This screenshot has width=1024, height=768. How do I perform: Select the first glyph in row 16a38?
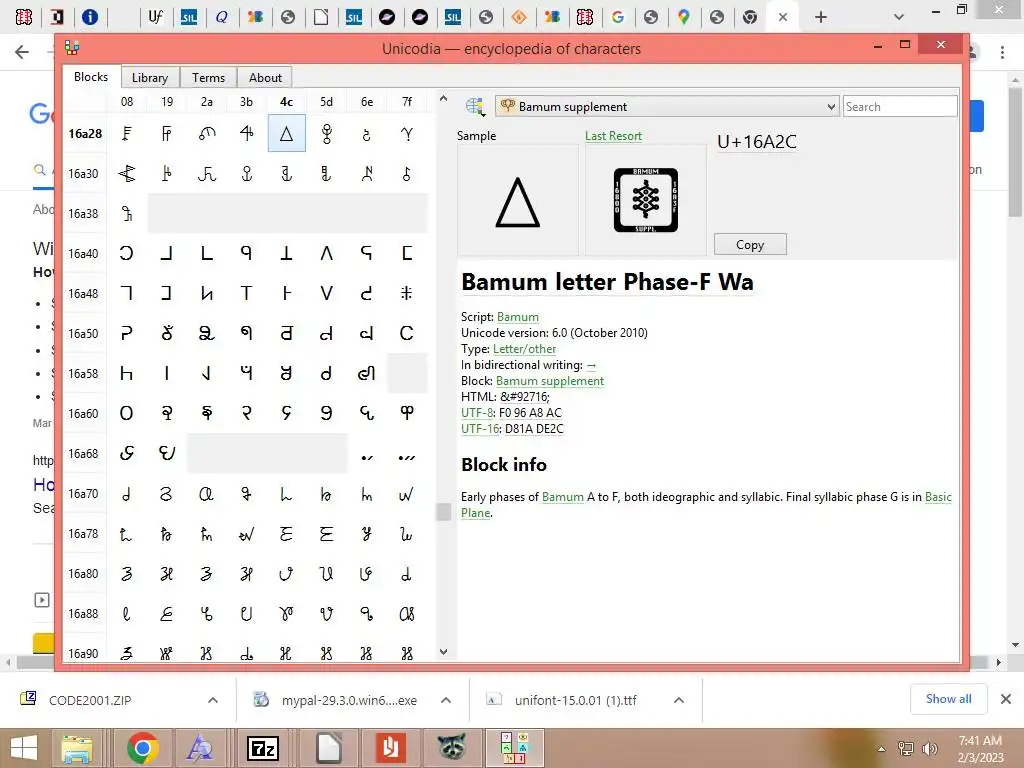click(x=127, y=214)
